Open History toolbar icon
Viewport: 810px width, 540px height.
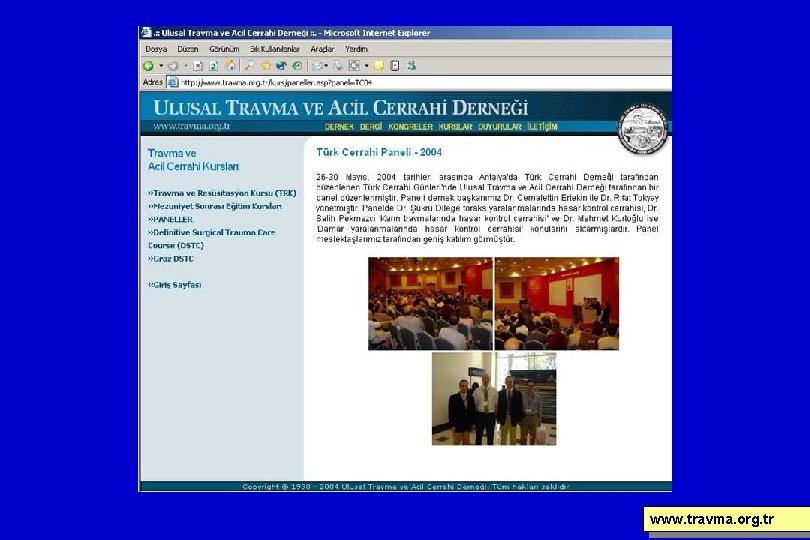(297, 66)
